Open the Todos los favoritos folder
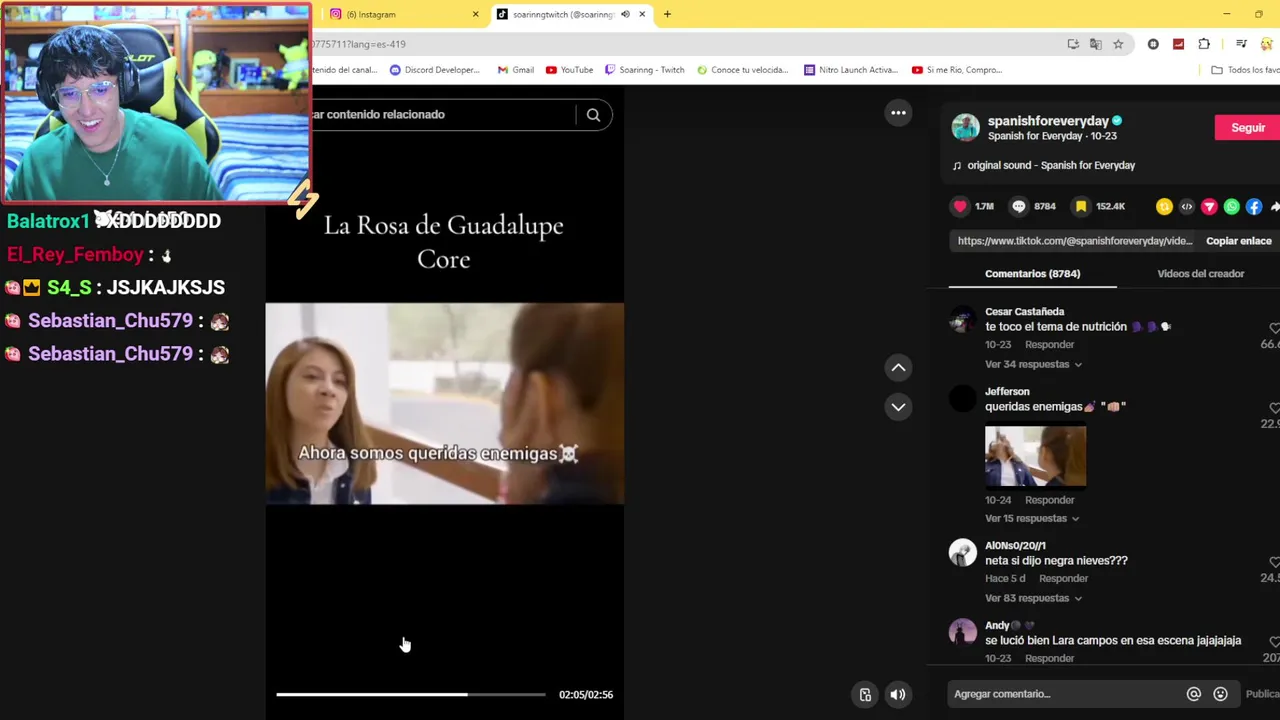Image resolution: width=1280 pixels, height=720 pixels. [1245, 70]
